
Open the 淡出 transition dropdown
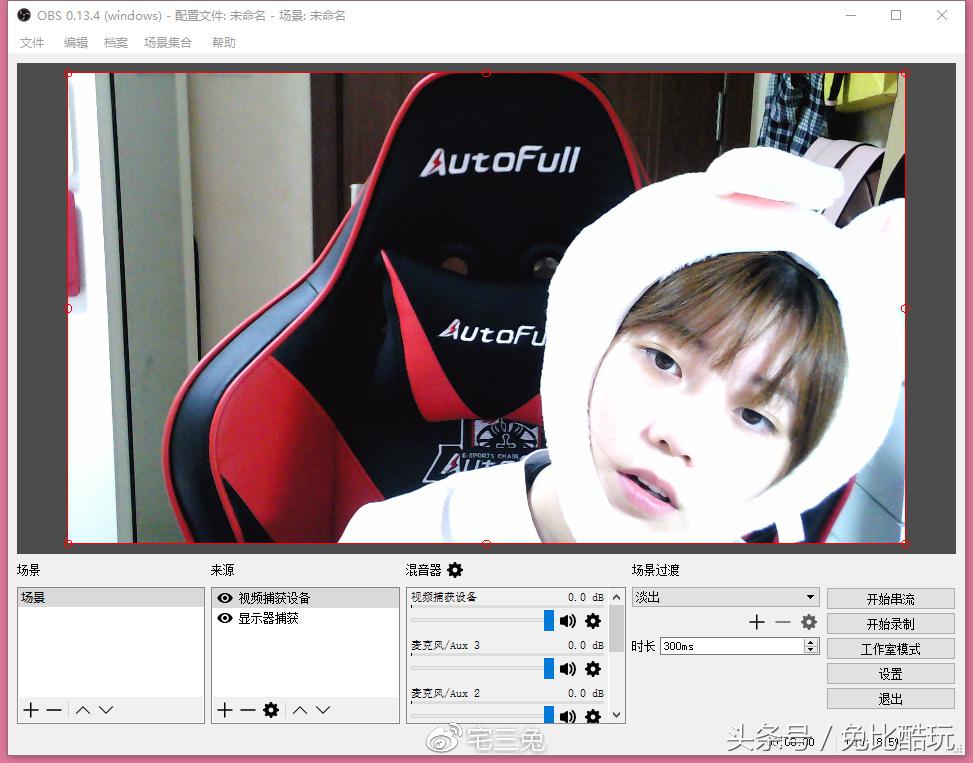(725, 597)
